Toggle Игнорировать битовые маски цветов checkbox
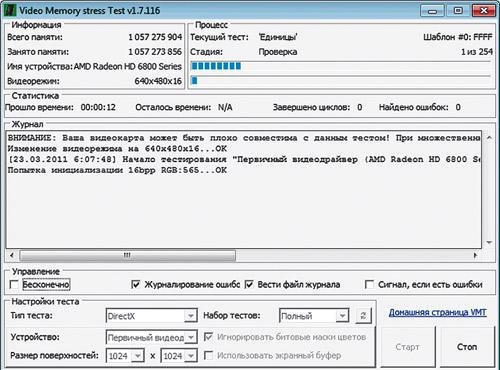 (x=208, y=337)
